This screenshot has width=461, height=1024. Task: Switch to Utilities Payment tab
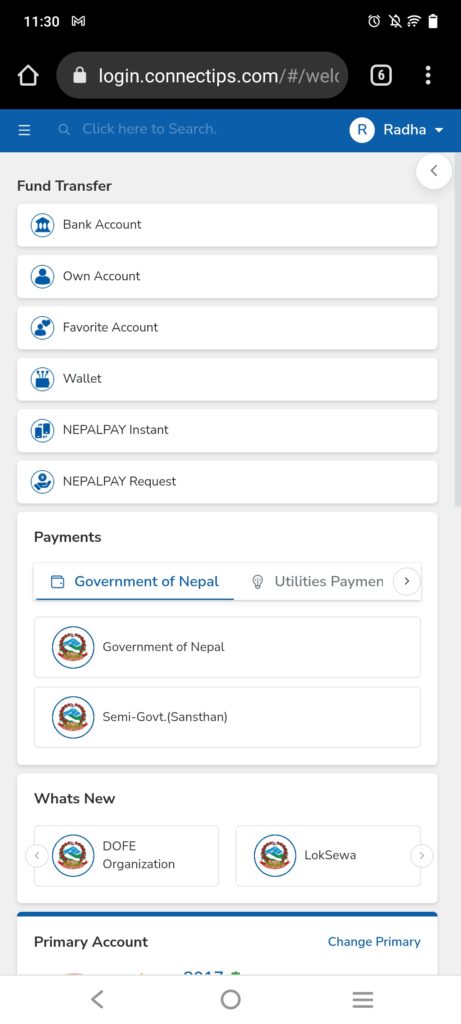pyautogui.click(x=319, y=581)
